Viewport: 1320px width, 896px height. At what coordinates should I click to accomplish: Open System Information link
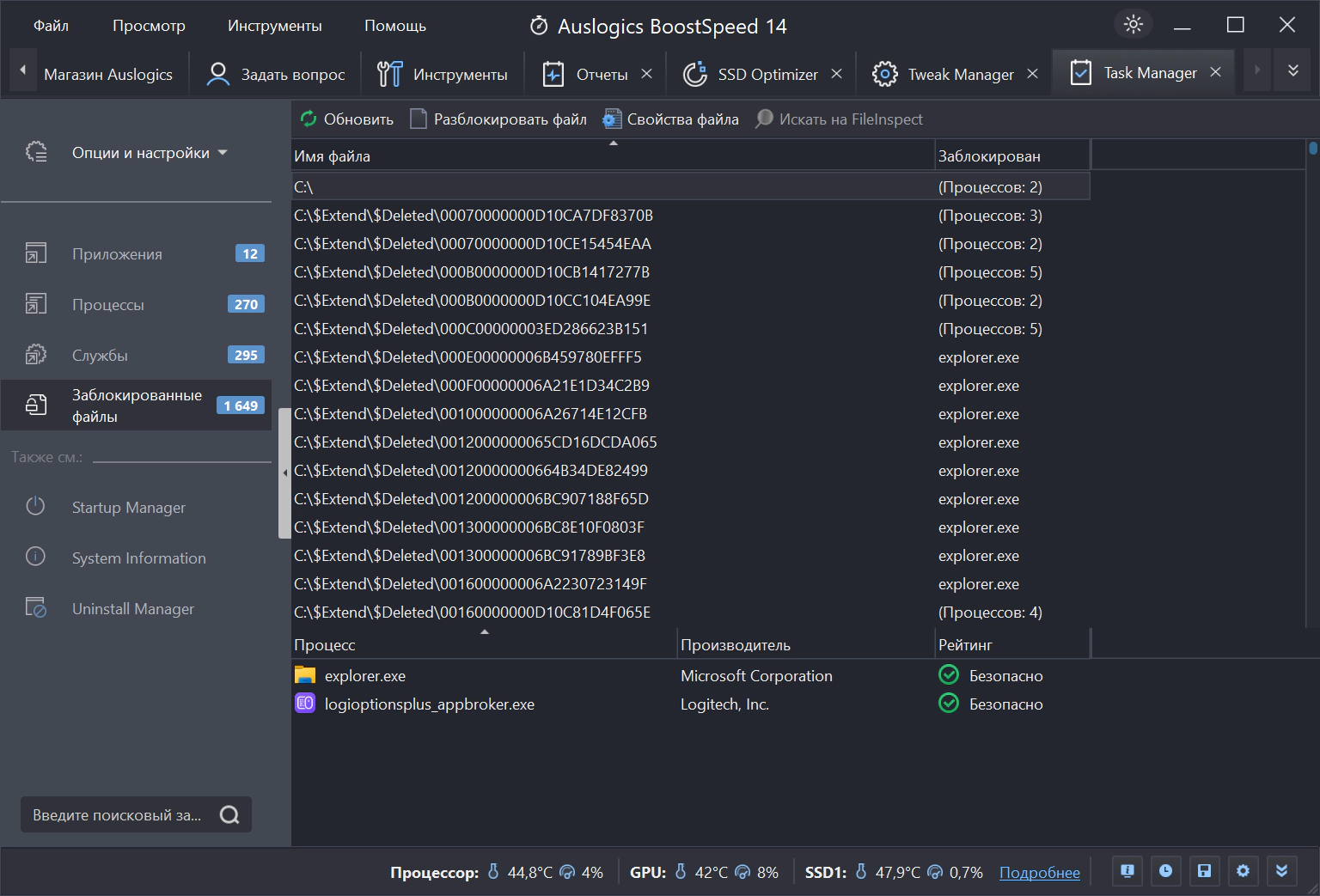pos(139,558)
